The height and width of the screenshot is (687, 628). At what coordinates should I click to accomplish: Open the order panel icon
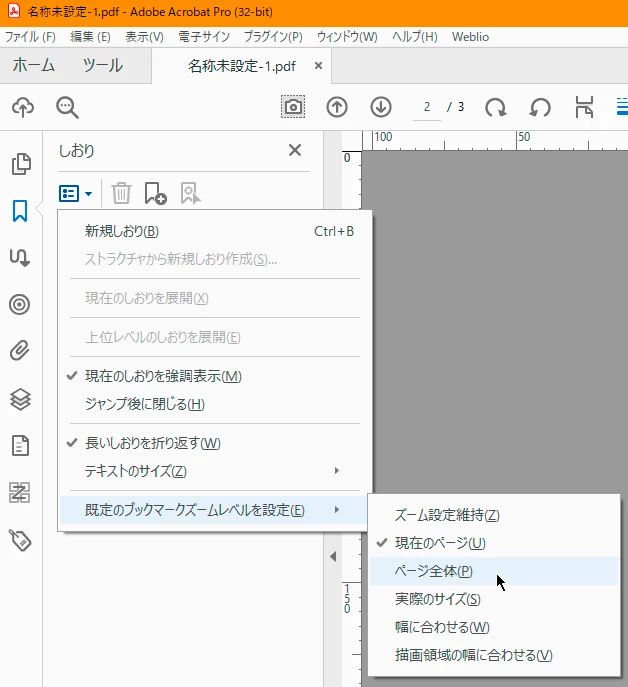pyautogui.click(x=20, y=492)
